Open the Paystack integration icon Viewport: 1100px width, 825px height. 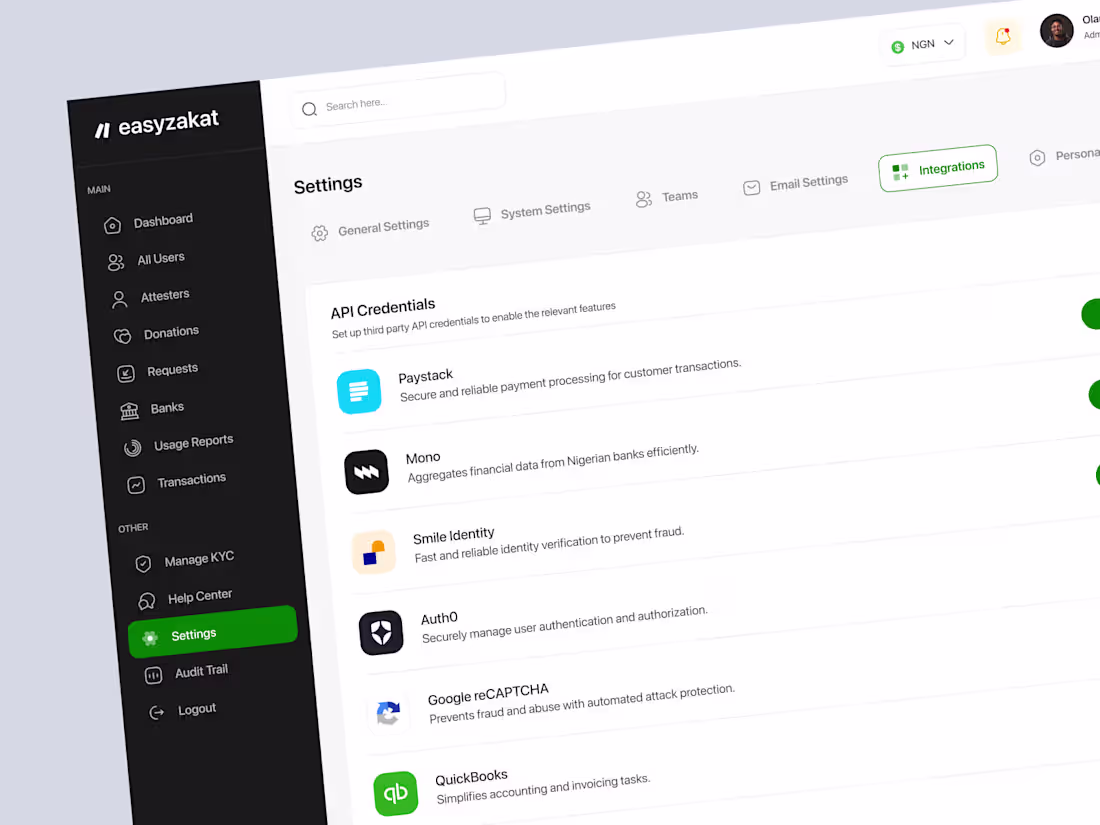click(x=359, y=391)
